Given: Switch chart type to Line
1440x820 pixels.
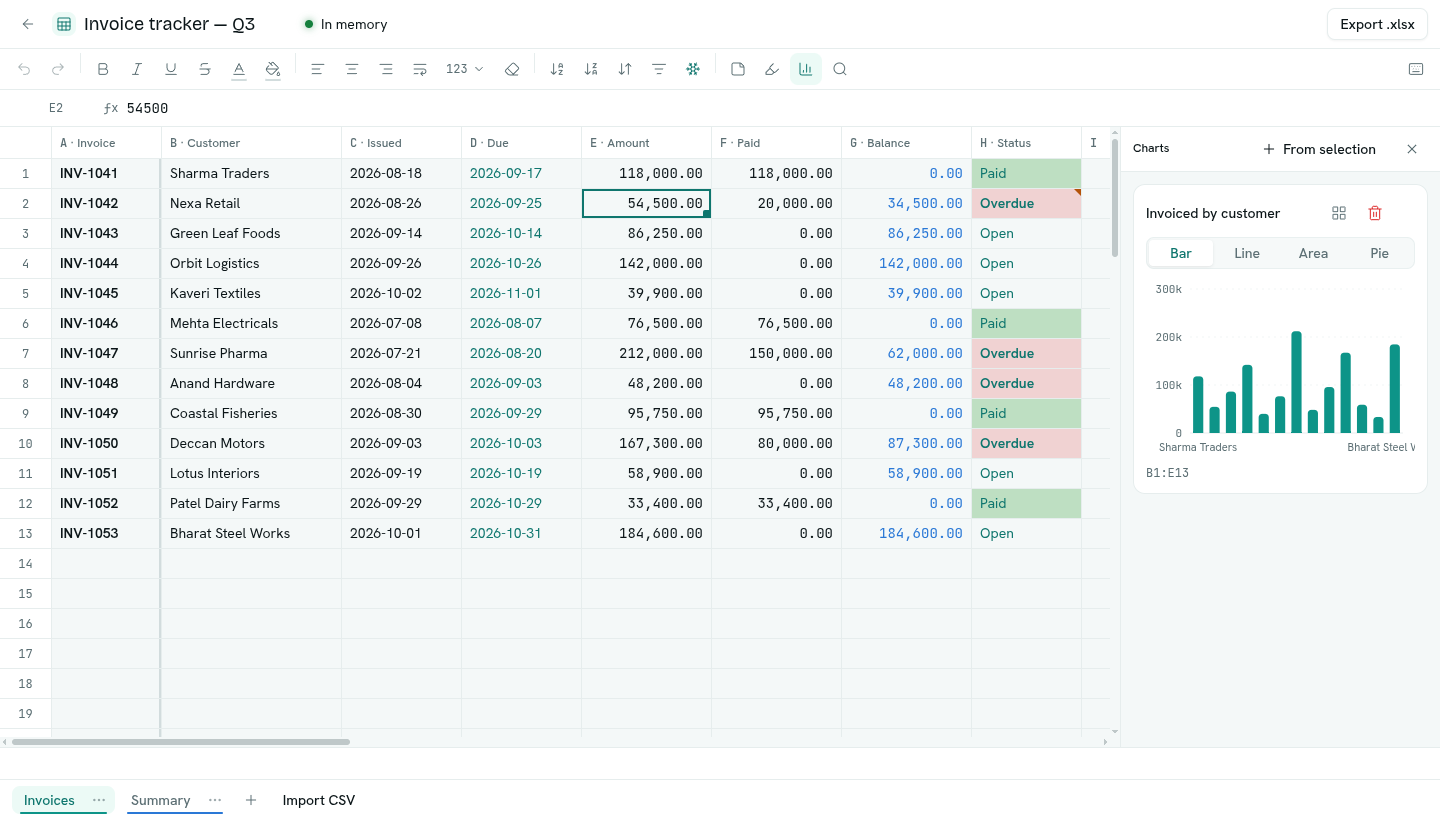Looking at the screenshot, I should [x=1247, y=253].
